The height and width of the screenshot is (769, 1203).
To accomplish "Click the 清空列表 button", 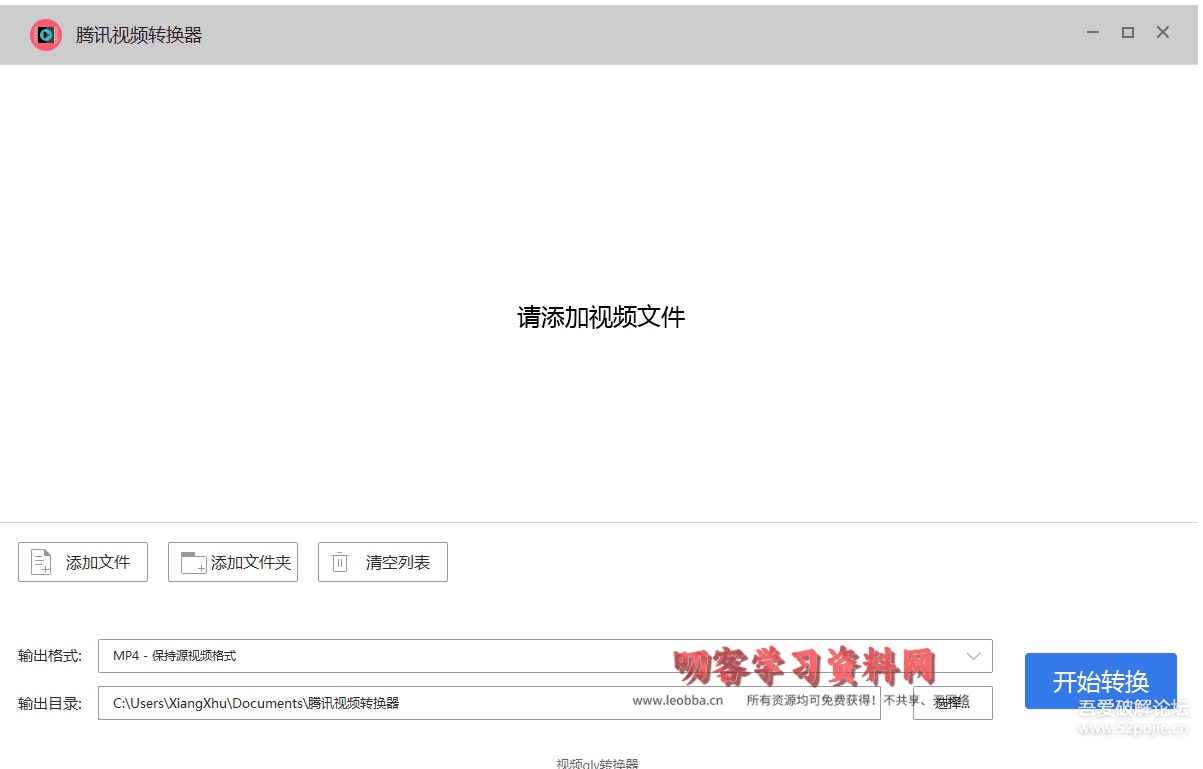I will (x=383, y=562).
